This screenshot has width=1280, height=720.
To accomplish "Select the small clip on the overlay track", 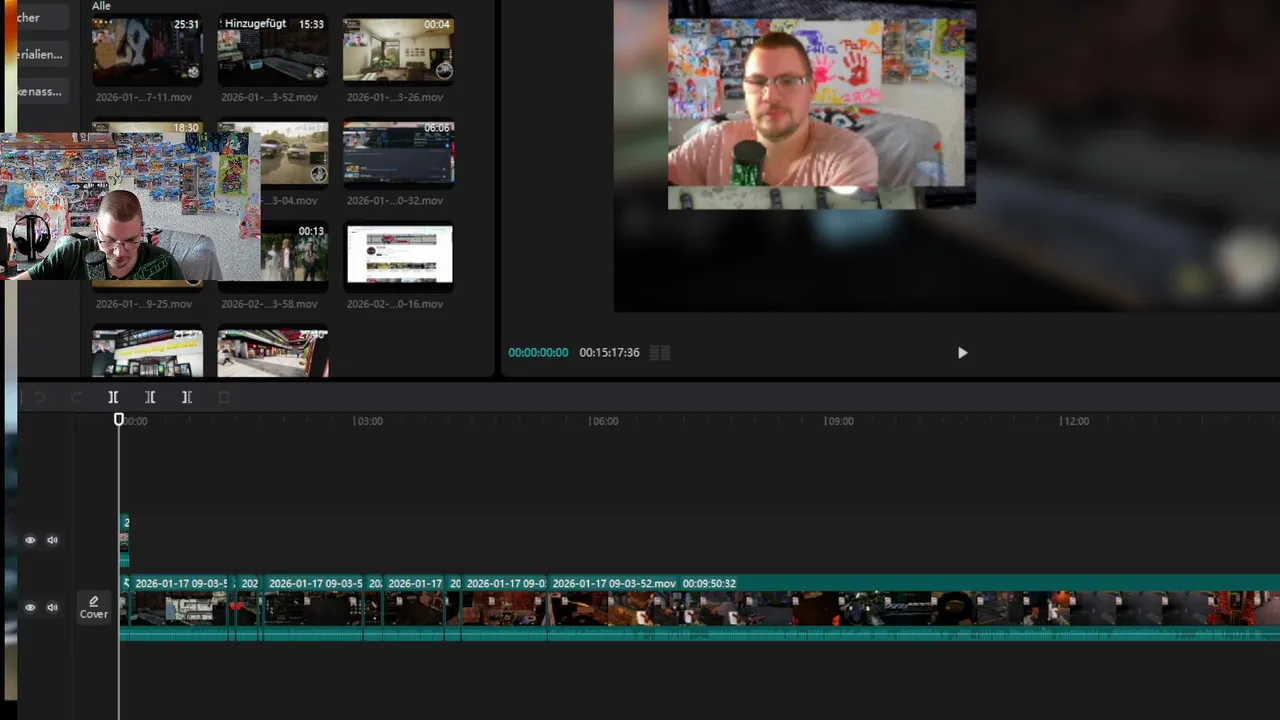I will coord(124,540).
